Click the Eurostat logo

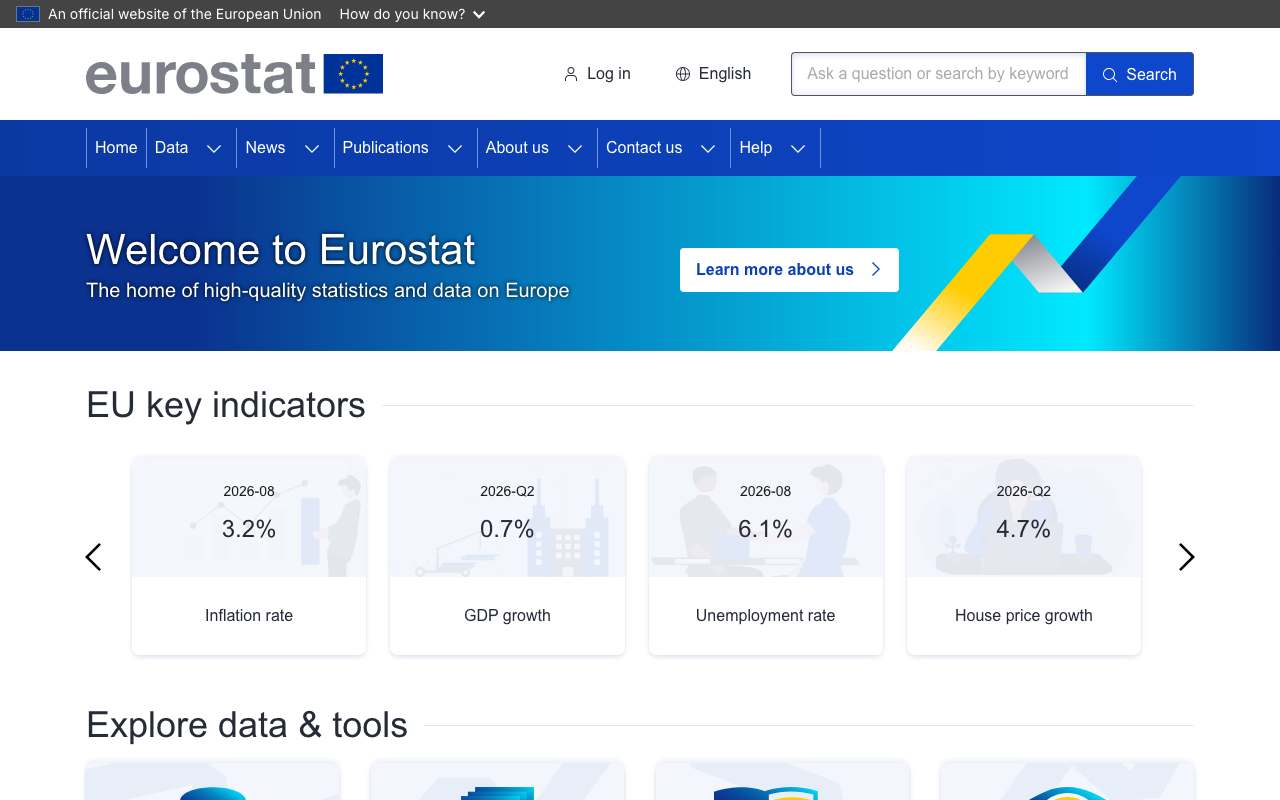point(234,74)
